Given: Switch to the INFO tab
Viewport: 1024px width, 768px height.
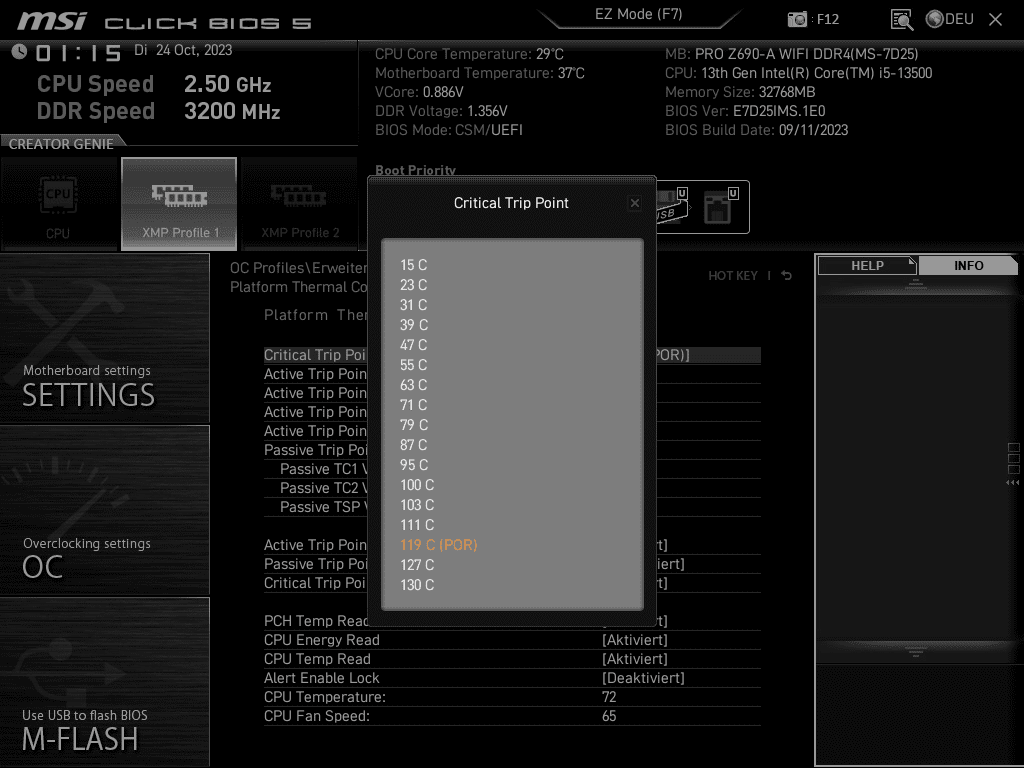Looking at the screenshot, I should point(968,266).
